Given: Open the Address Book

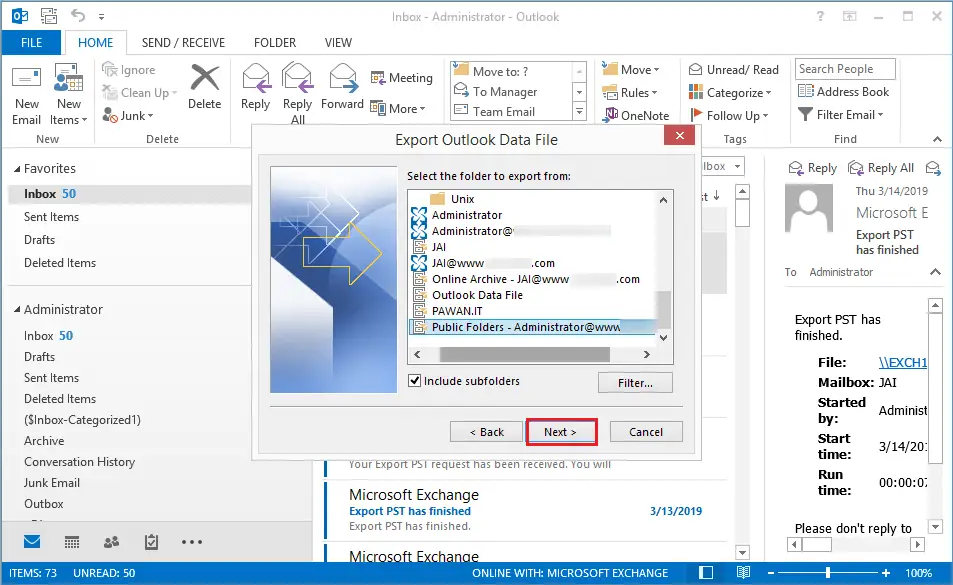Looking at the screenshot, I should [843, 92].
